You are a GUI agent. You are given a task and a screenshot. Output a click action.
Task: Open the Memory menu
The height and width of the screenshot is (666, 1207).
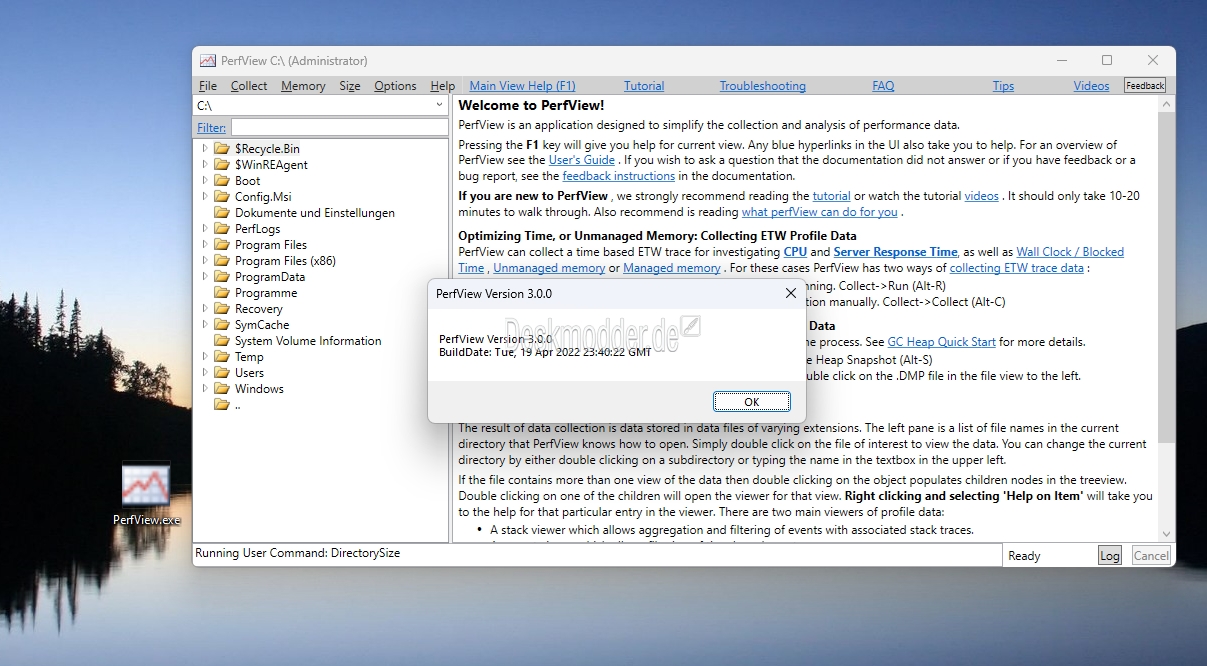(x=303, y=86)
